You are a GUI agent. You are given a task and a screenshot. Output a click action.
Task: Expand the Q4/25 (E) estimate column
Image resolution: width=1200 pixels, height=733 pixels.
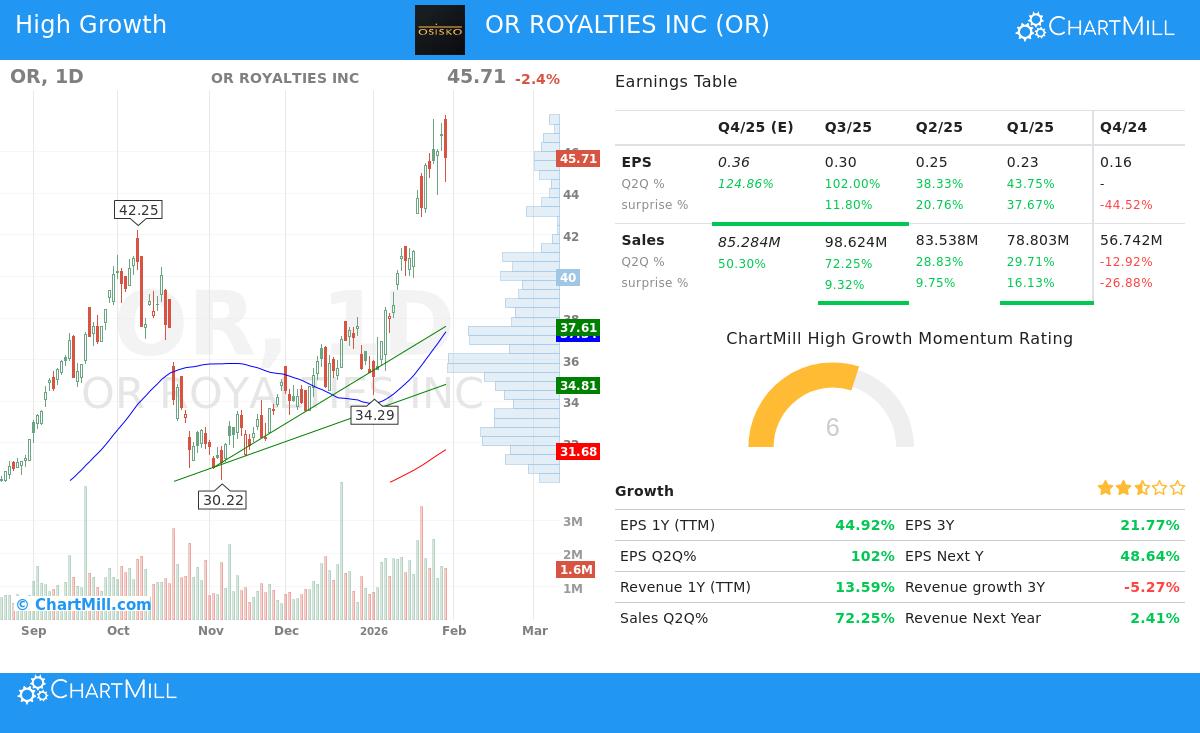click(755, 127)
